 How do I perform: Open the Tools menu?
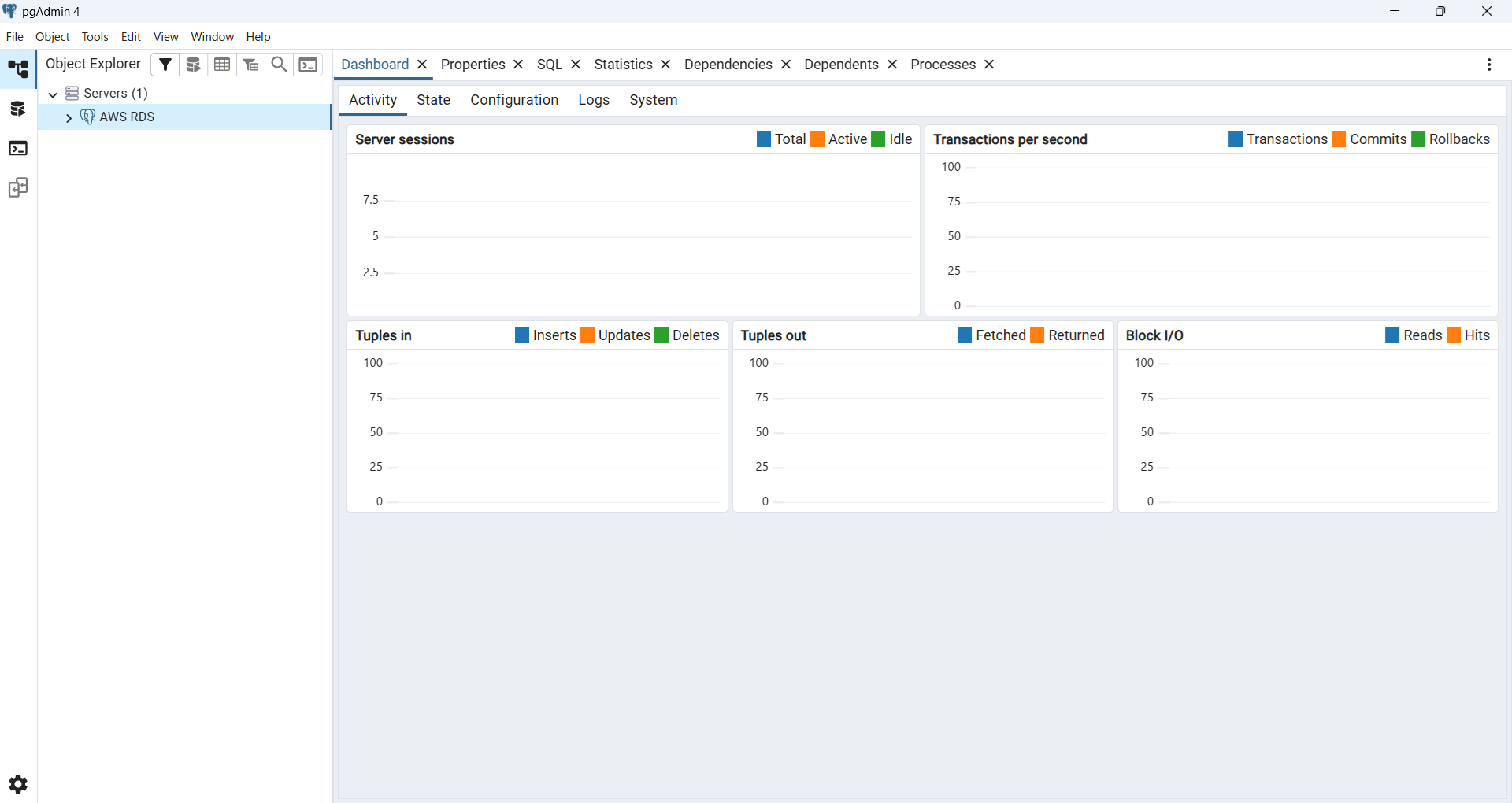(x=94, y=37)
